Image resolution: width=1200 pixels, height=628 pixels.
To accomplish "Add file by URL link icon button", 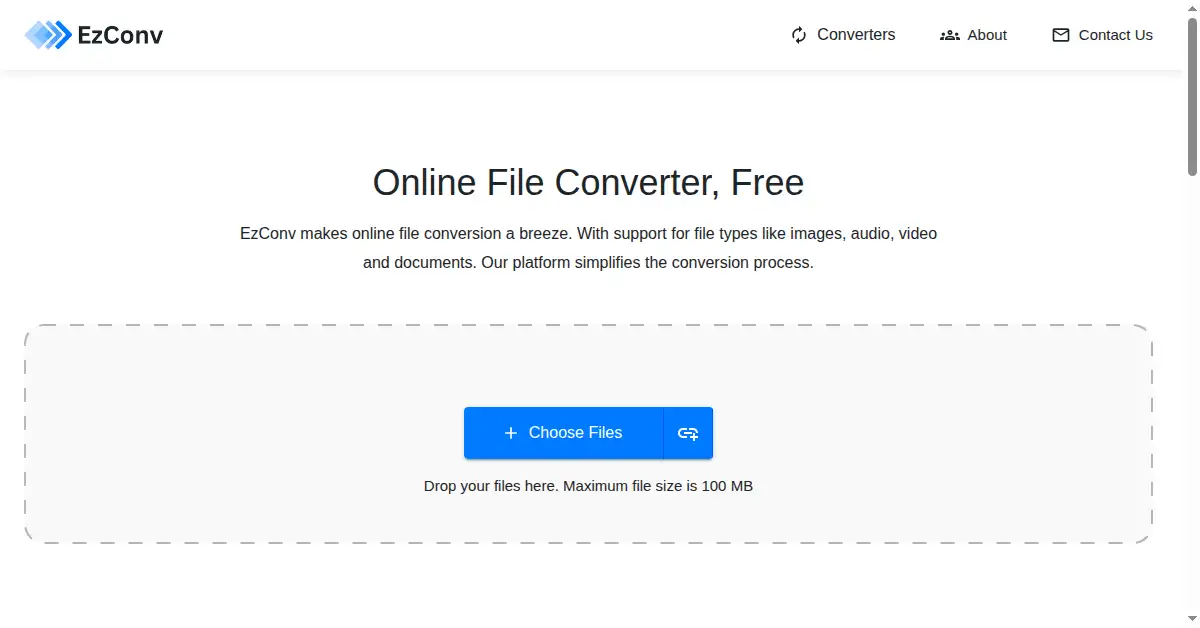I will [688, 433].
